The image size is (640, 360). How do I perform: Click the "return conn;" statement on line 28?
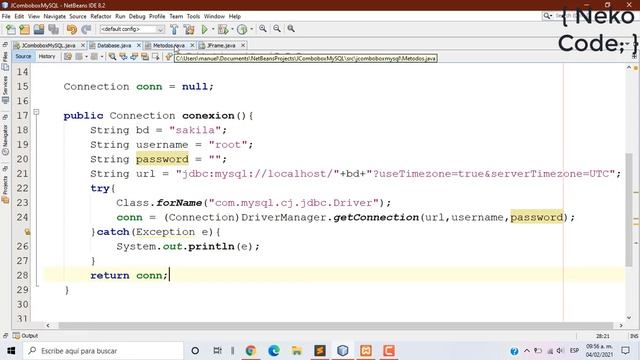129,276
